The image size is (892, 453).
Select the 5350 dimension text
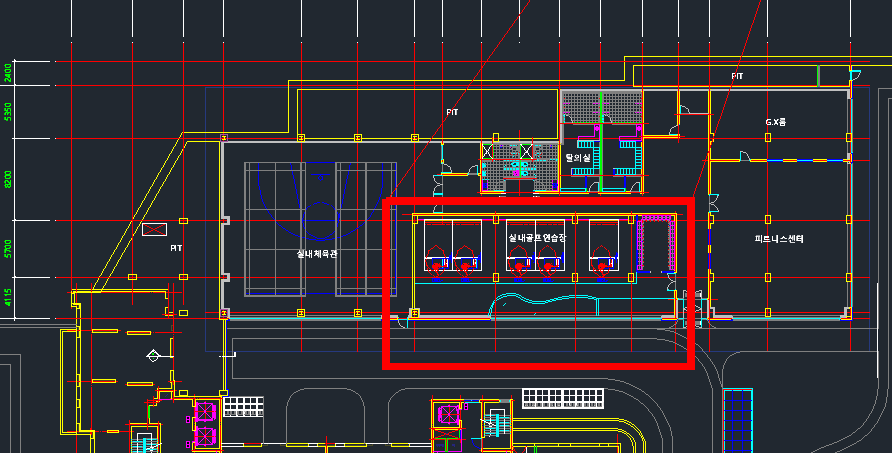pyautogui.click(x=8, y=112)
